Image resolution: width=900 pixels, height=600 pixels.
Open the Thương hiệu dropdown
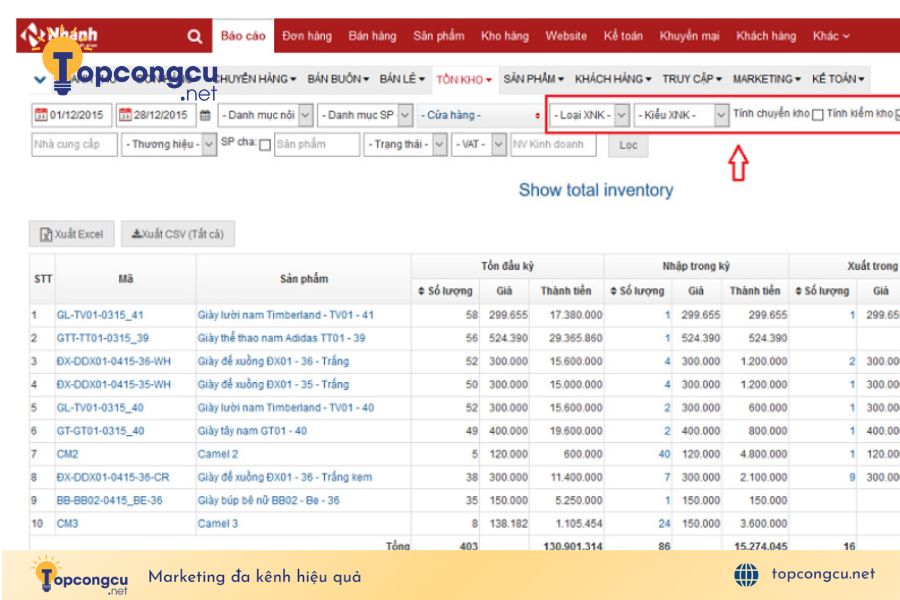(x=169, y=145)
